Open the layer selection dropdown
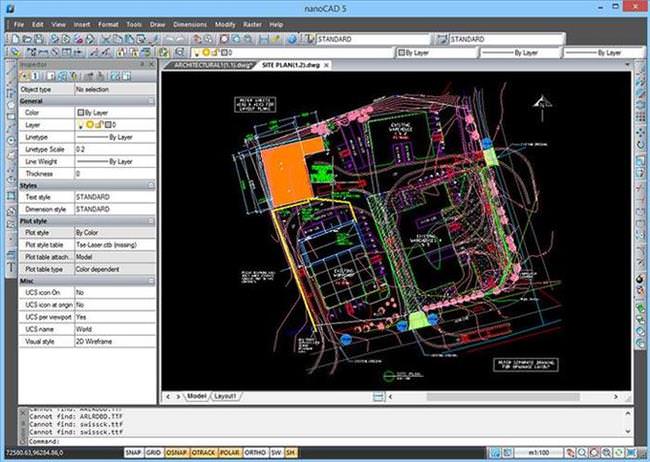The width and height of the screenshot is (650, 462). click(292, 53)
